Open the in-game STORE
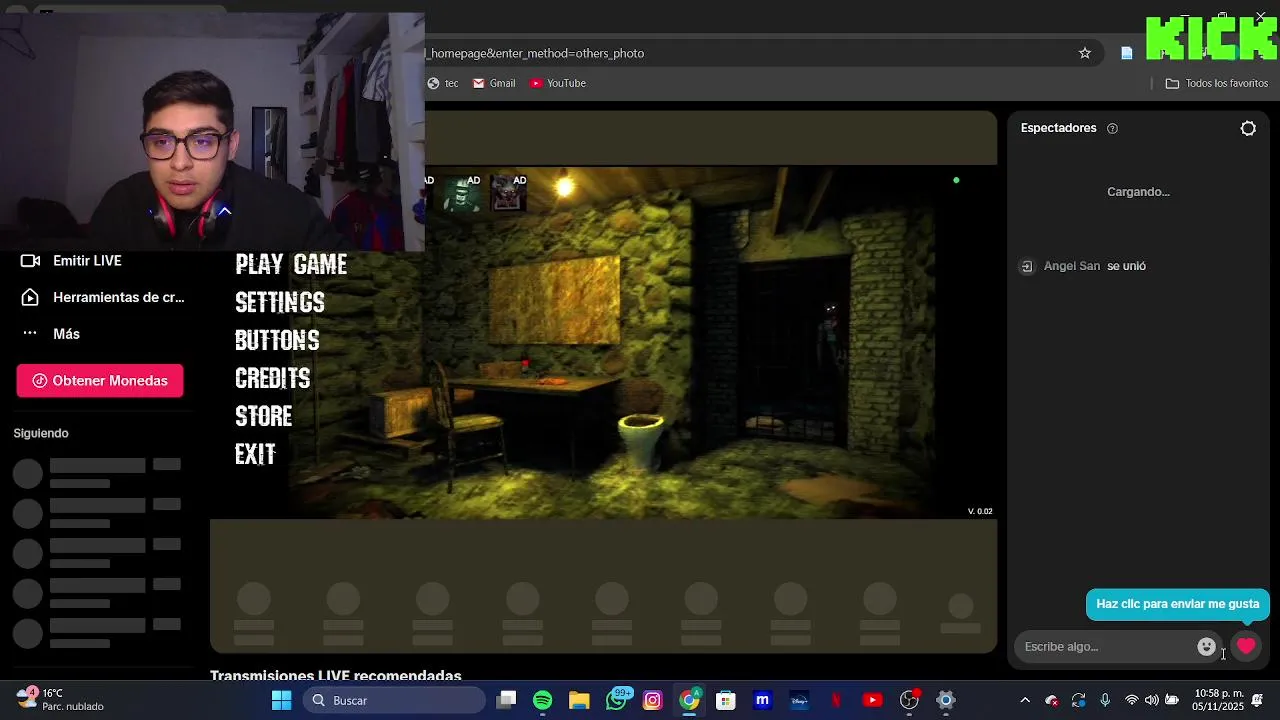 coord(263,416)
